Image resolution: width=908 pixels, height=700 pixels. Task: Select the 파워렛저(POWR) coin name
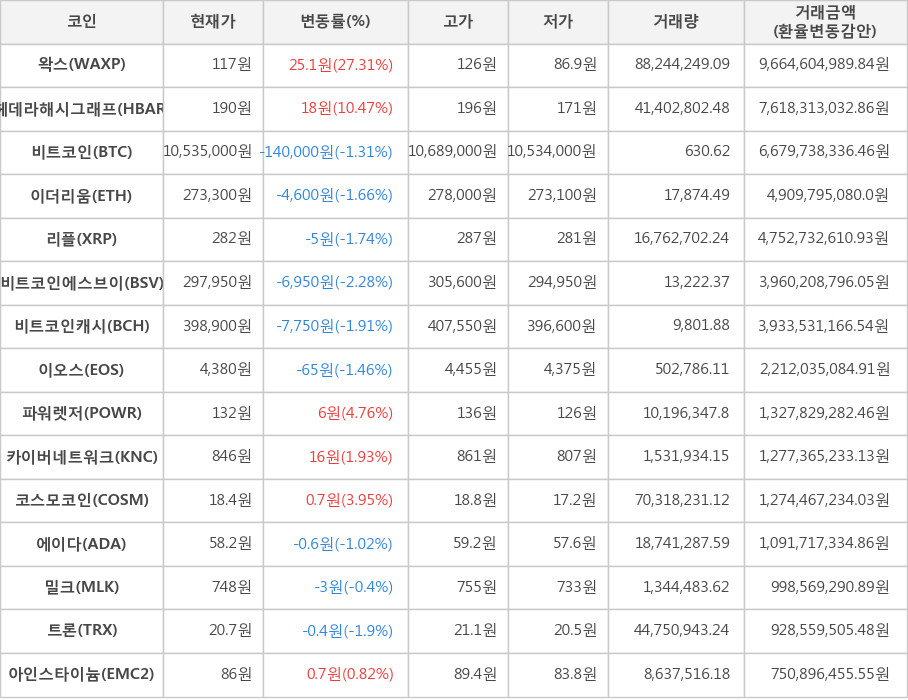tap(82, 413)
